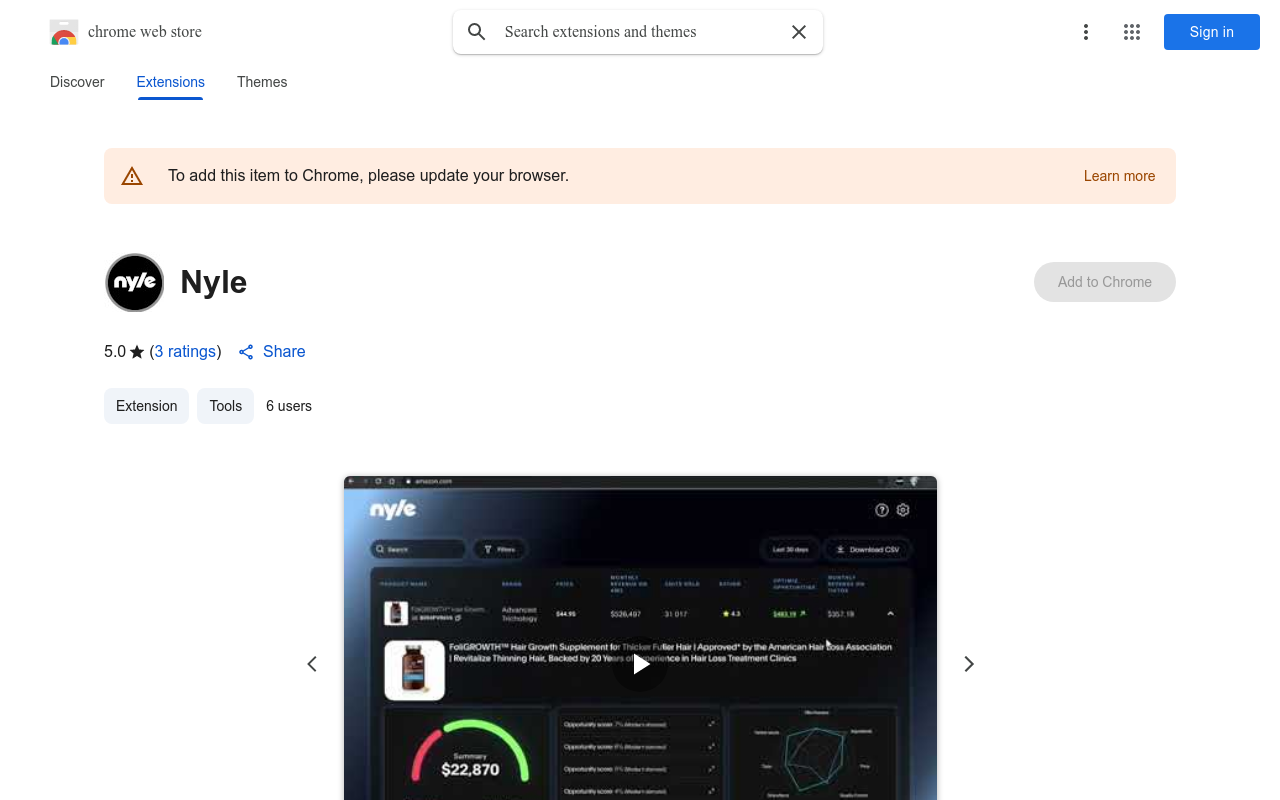Go to previous screenshot with left arrow

[x=312, y=664]
